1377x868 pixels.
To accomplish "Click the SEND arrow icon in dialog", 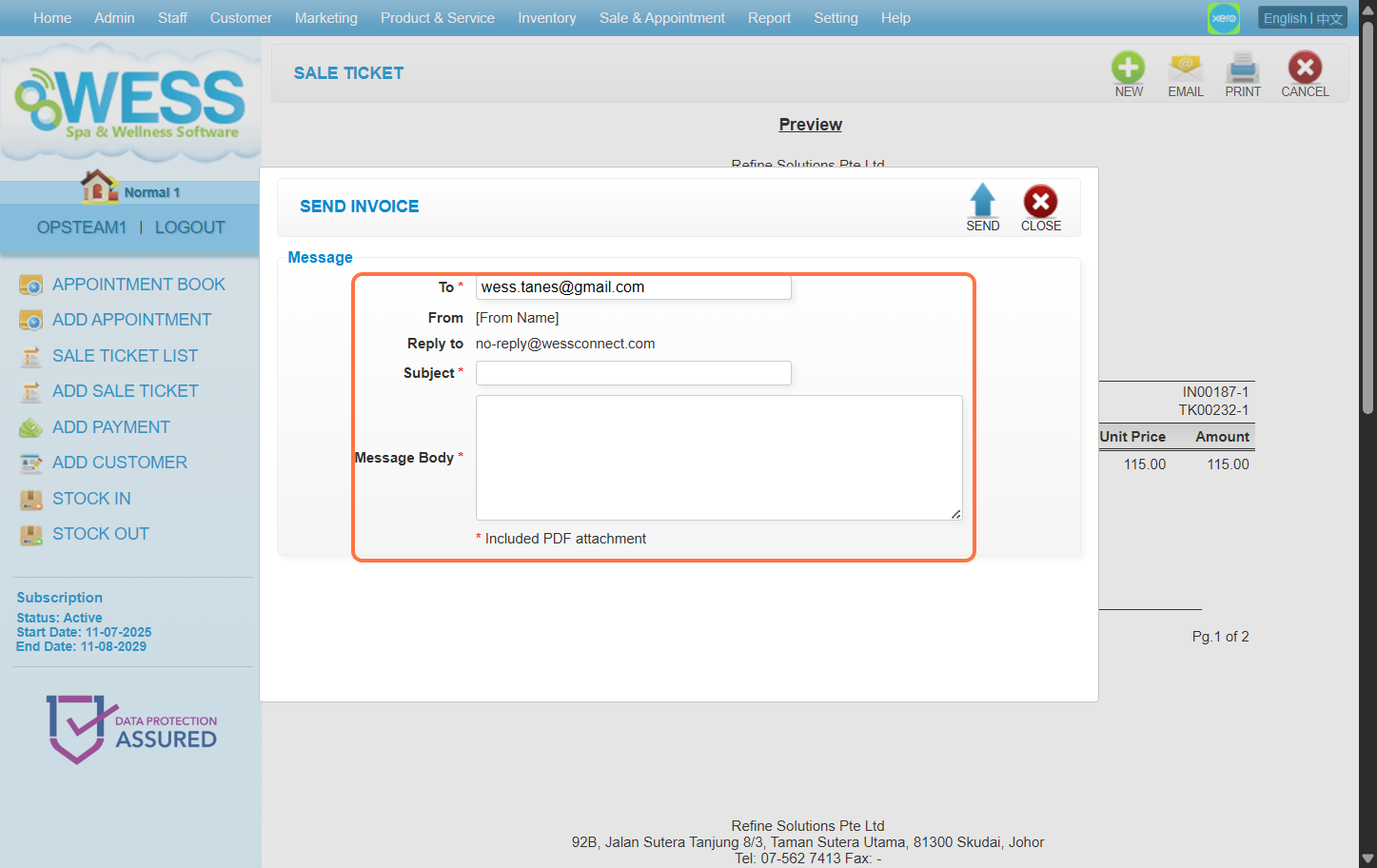I will pos(982,202).
